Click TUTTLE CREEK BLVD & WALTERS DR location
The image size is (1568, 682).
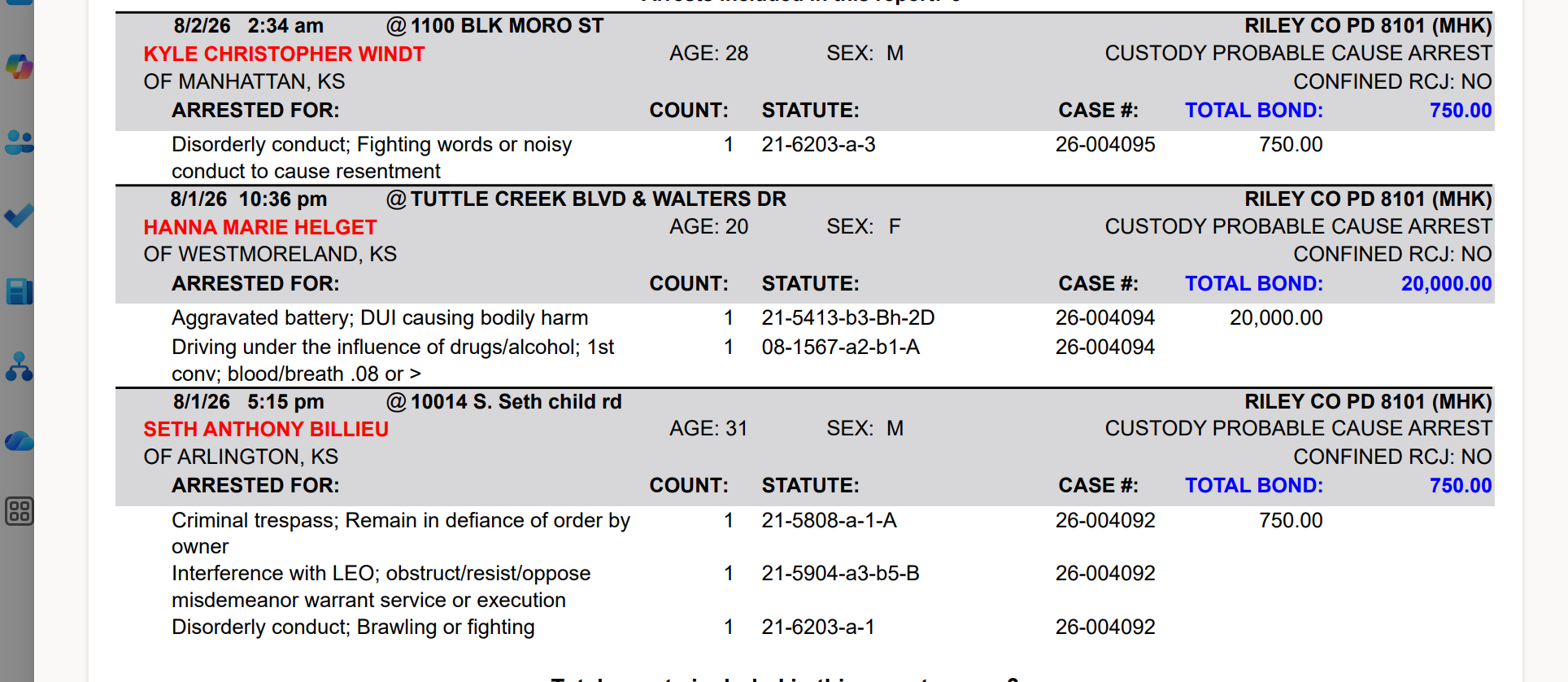(x=598, y=199)
